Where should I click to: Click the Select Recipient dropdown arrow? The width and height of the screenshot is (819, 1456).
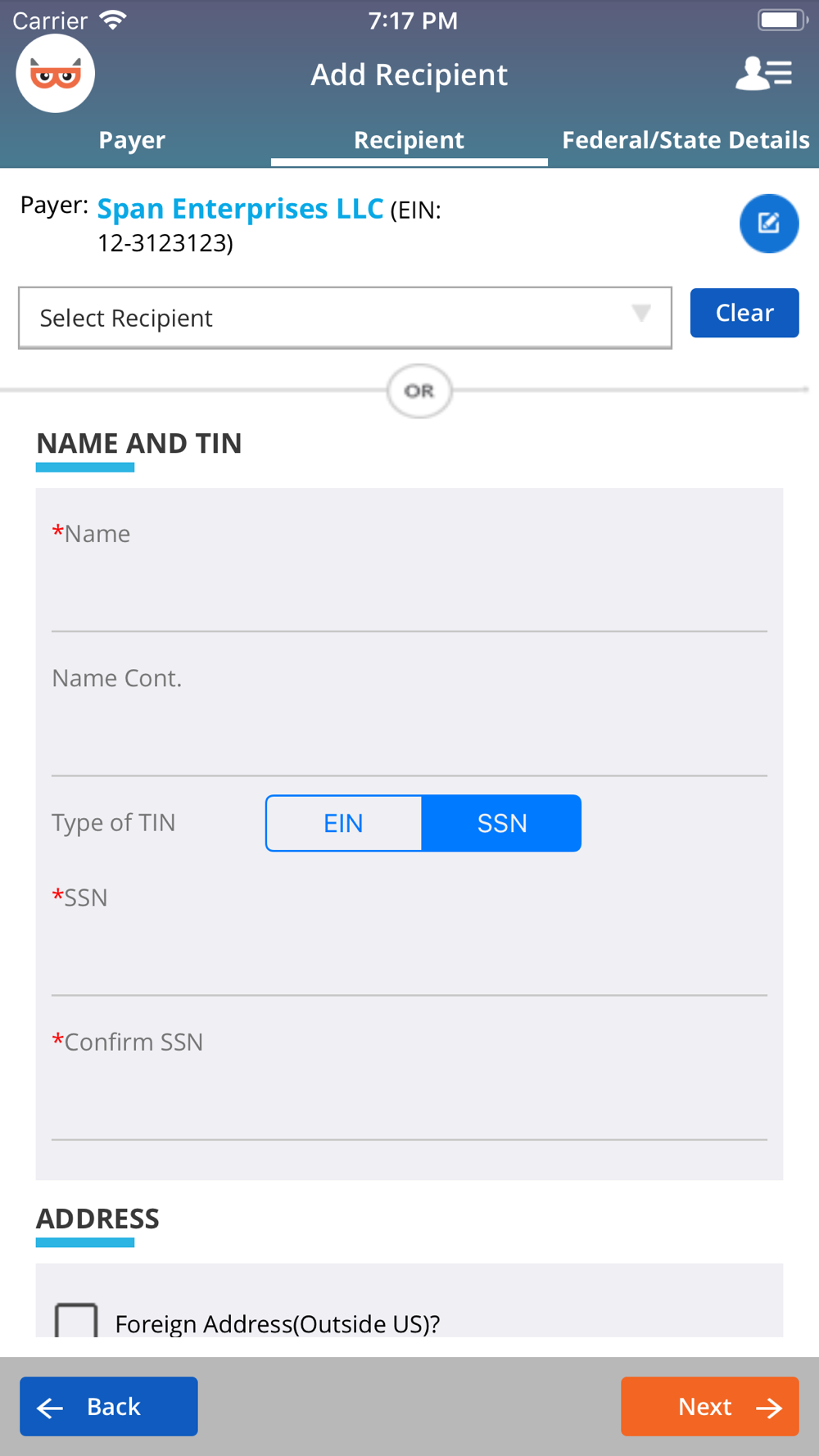click(x=641, y=314)
